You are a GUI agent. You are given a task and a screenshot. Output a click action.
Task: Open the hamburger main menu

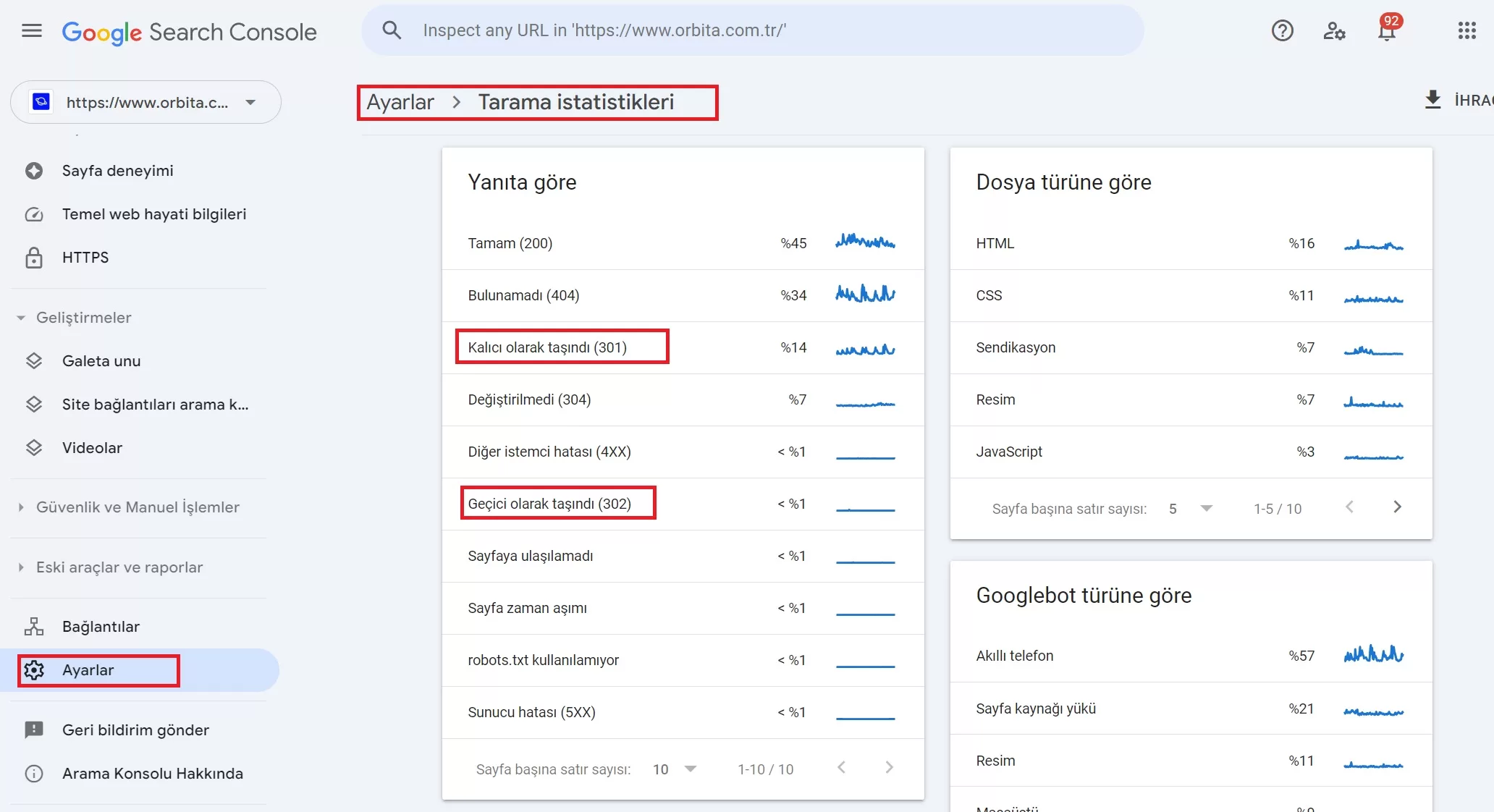[x=32, y=30]
